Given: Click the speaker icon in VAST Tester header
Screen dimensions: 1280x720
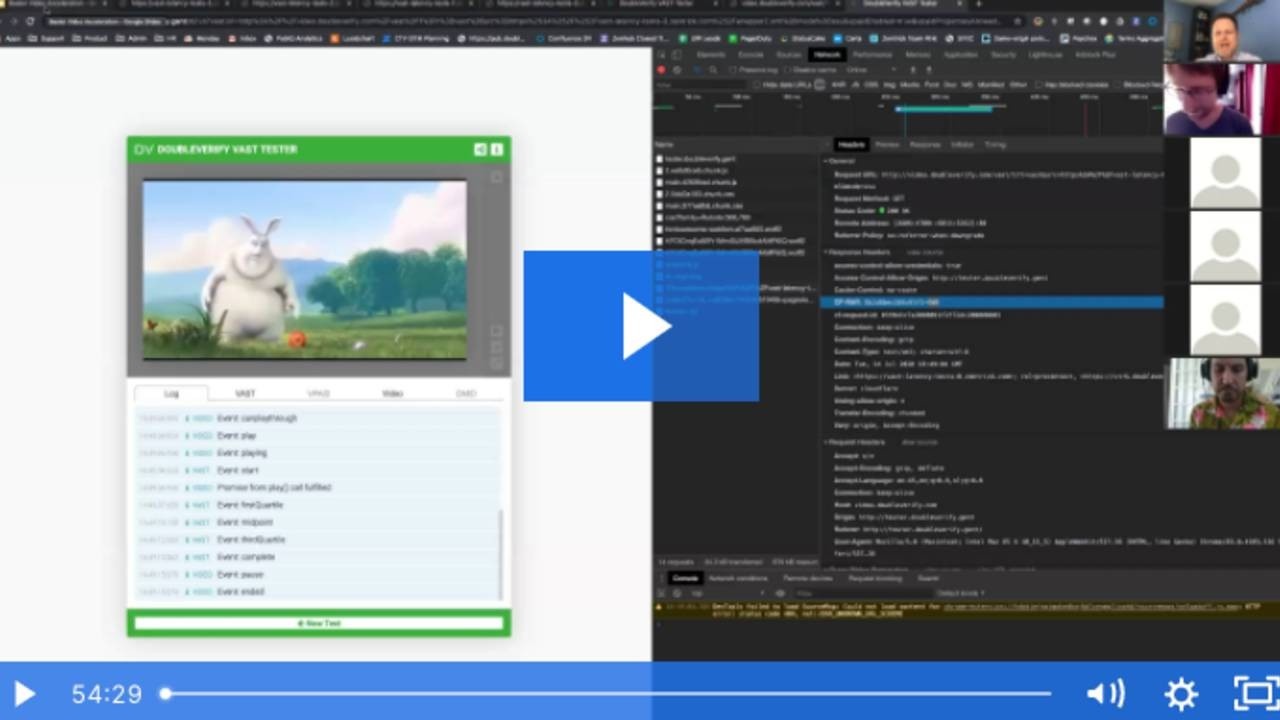Looking at the screenshot, I should [x=480, y=149].
